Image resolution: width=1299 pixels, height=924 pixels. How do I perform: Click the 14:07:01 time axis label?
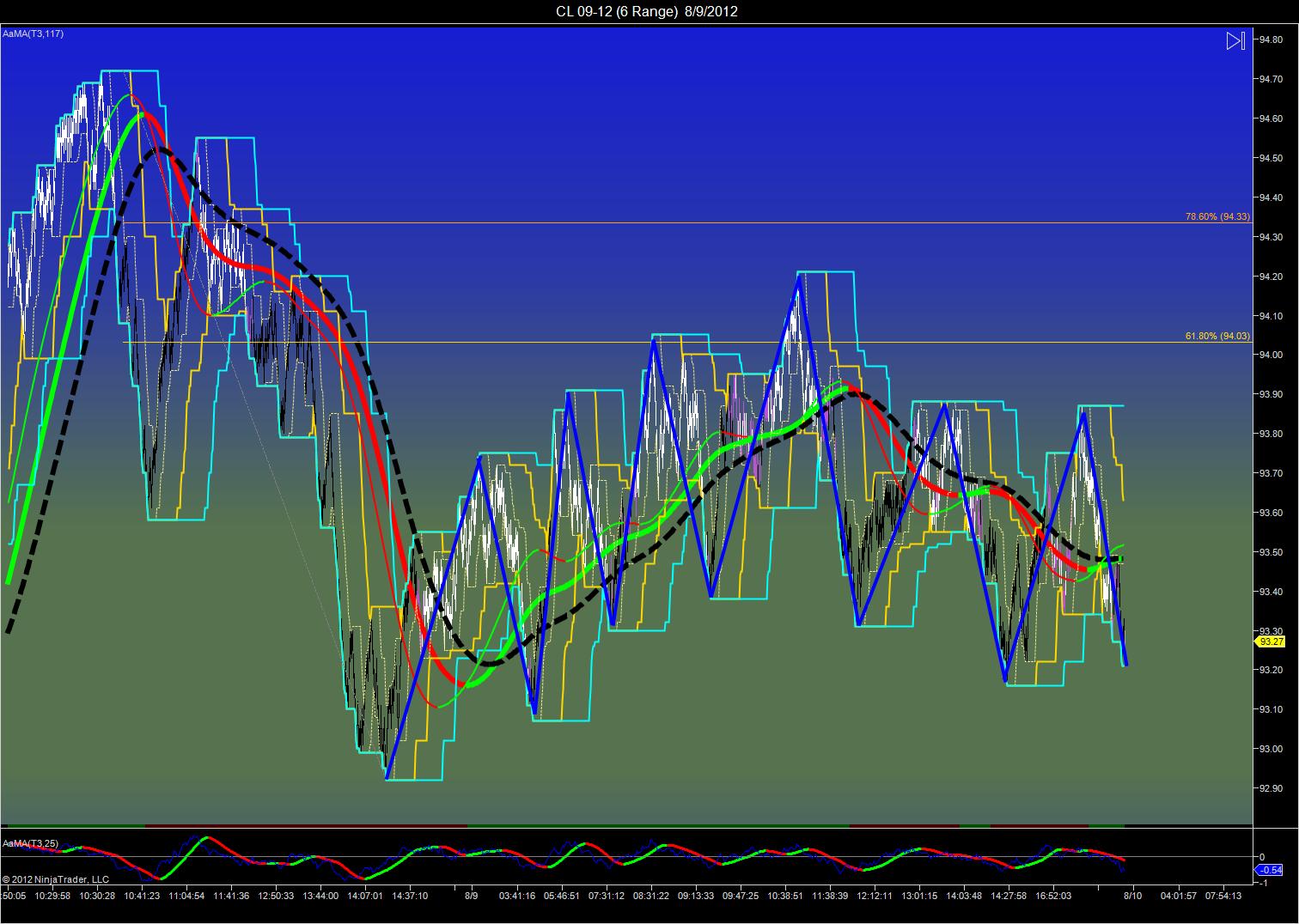(365, 896)
